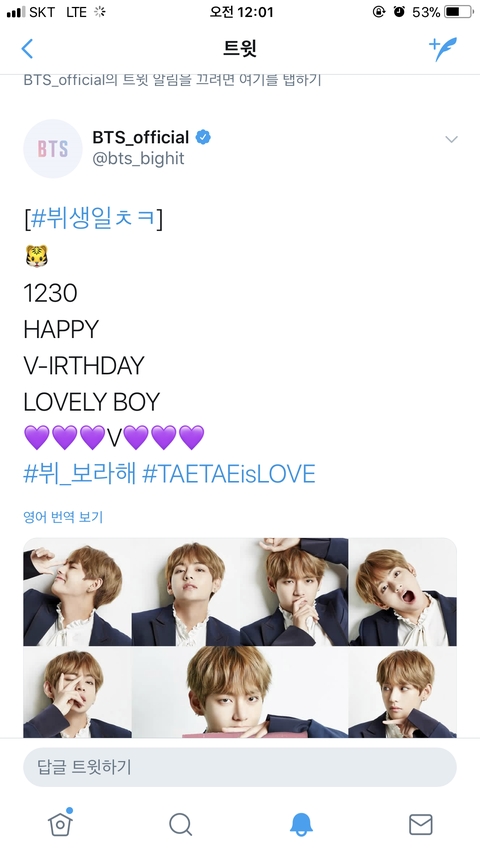The height and width of the screenshot is (853, 480).
Task: Open hashtag #뷔생일ㅊㅋ
Action: click(93, 218)
